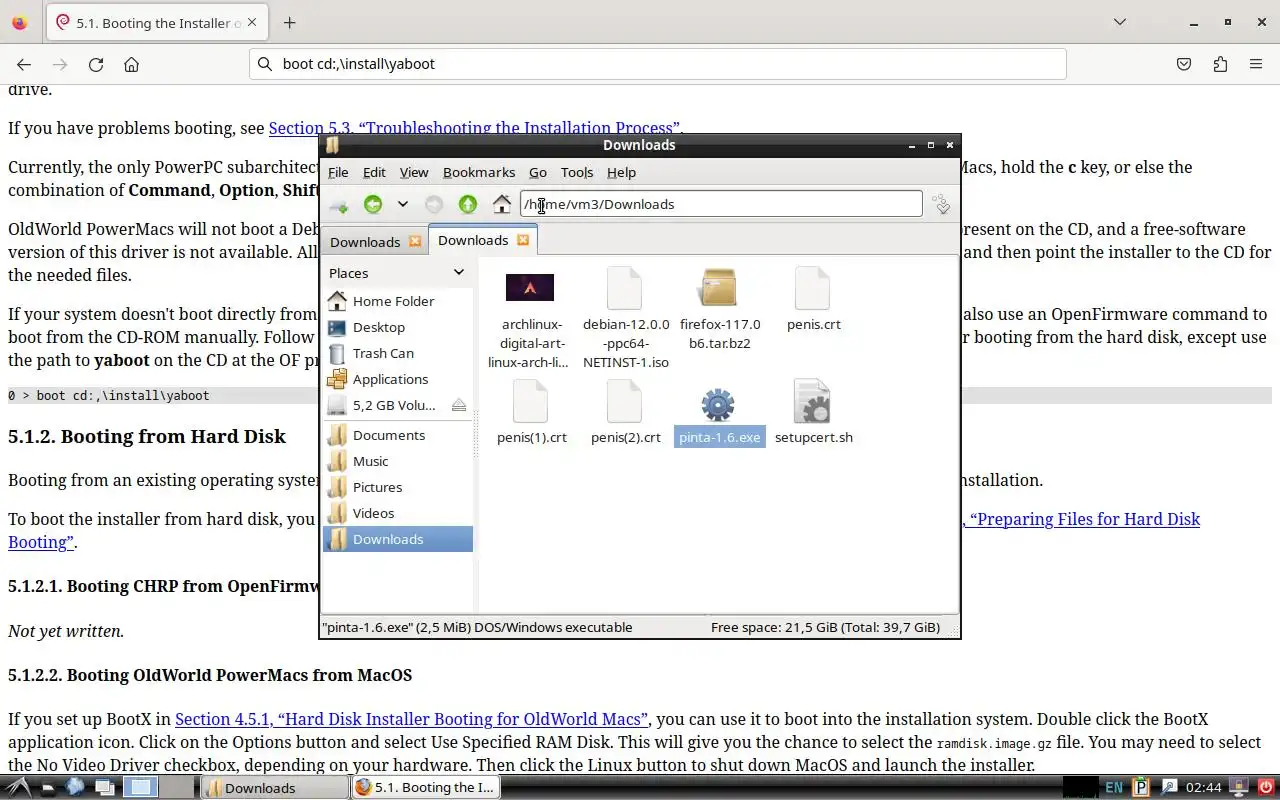Switch to the first inactive Downloads tab
Image resolution: width=1280 pixels, height=800 pixels.
click(365, 242)
